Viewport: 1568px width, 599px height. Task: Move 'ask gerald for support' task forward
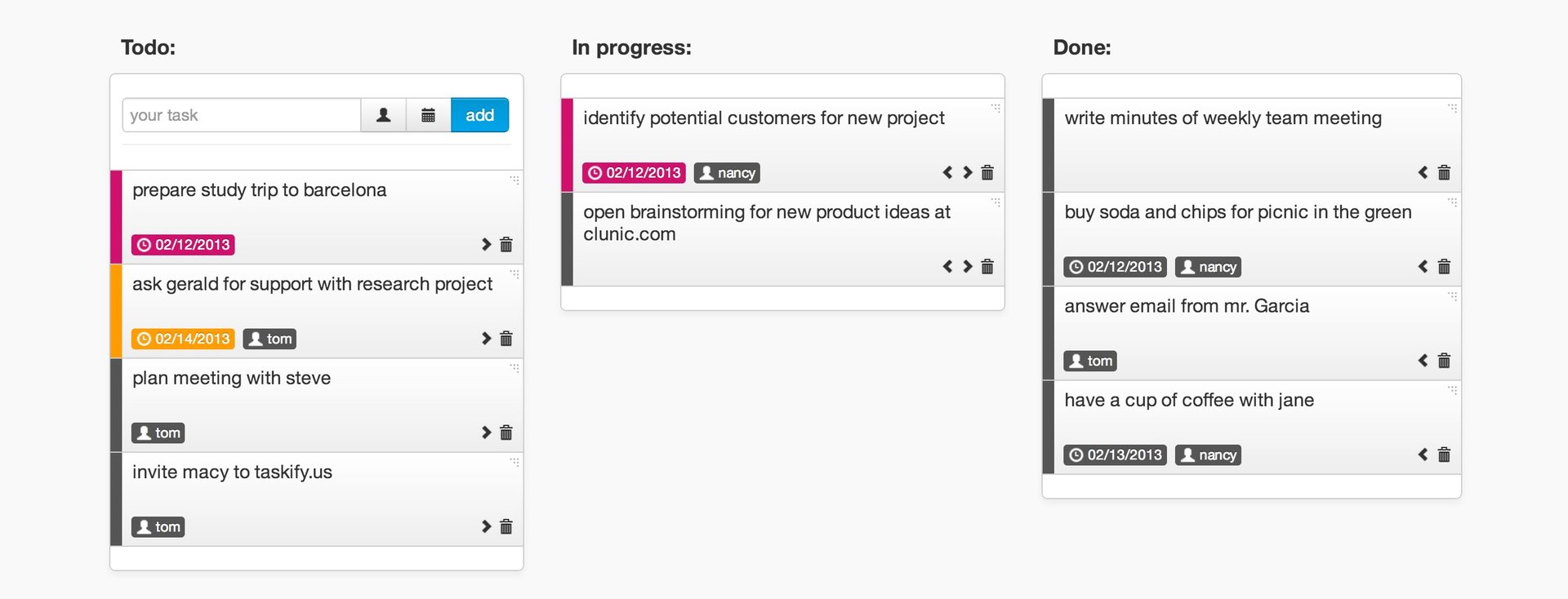pos(486,338)
